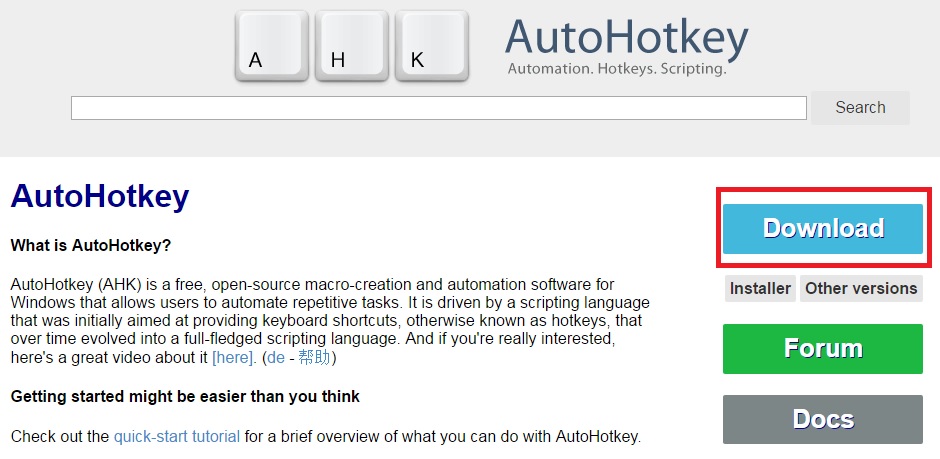Viewport: 940px width, 459px height.
Task: Click the blue Download button
Action: coord(822,228)
